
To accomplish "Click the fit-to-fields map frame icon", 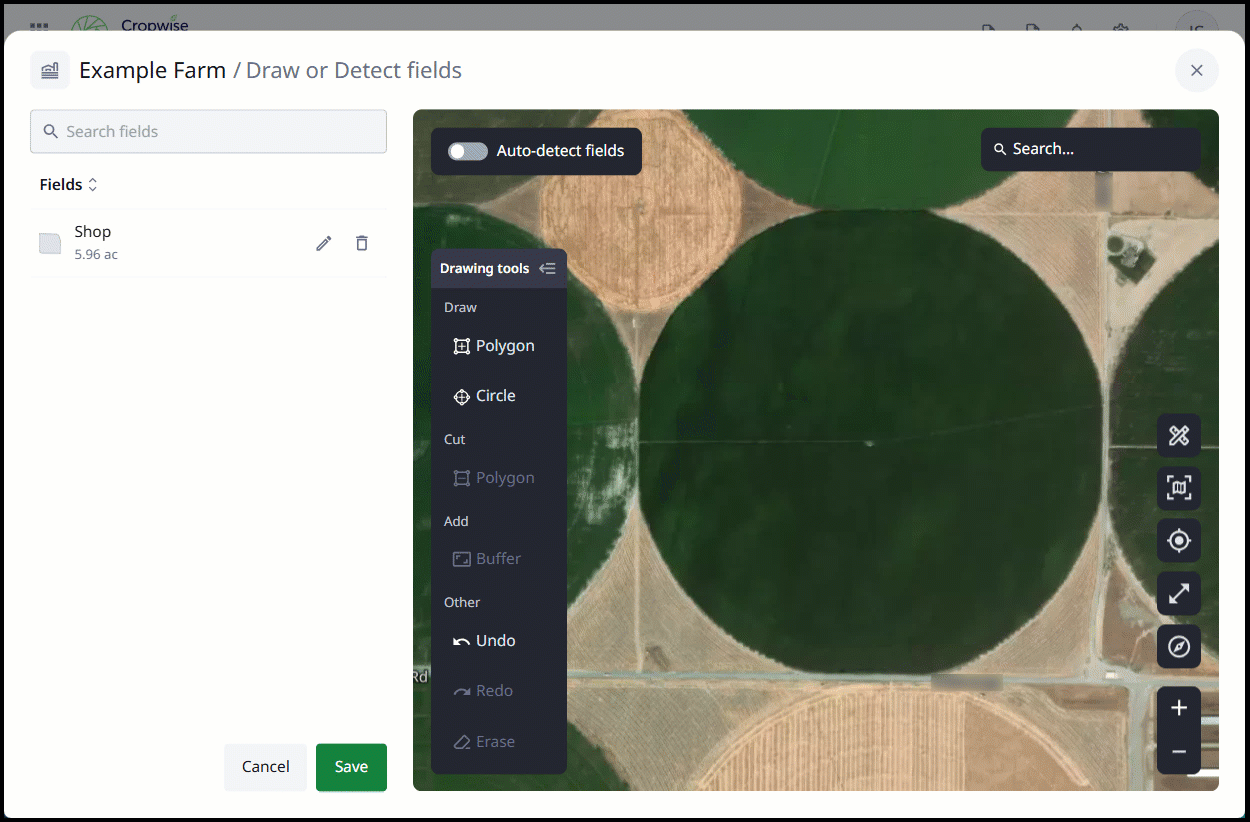I will pos(1179,488).
